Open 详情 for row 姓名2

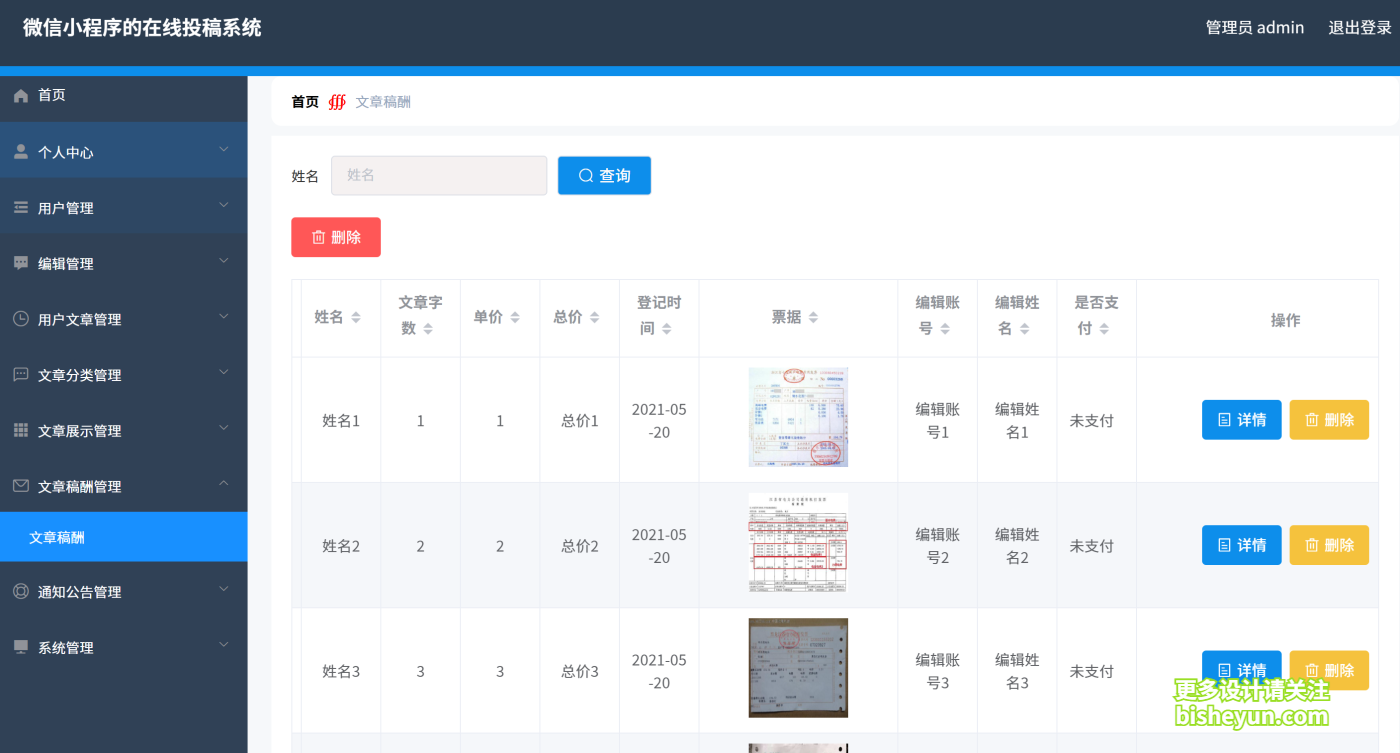click(x=1241, y=545)
